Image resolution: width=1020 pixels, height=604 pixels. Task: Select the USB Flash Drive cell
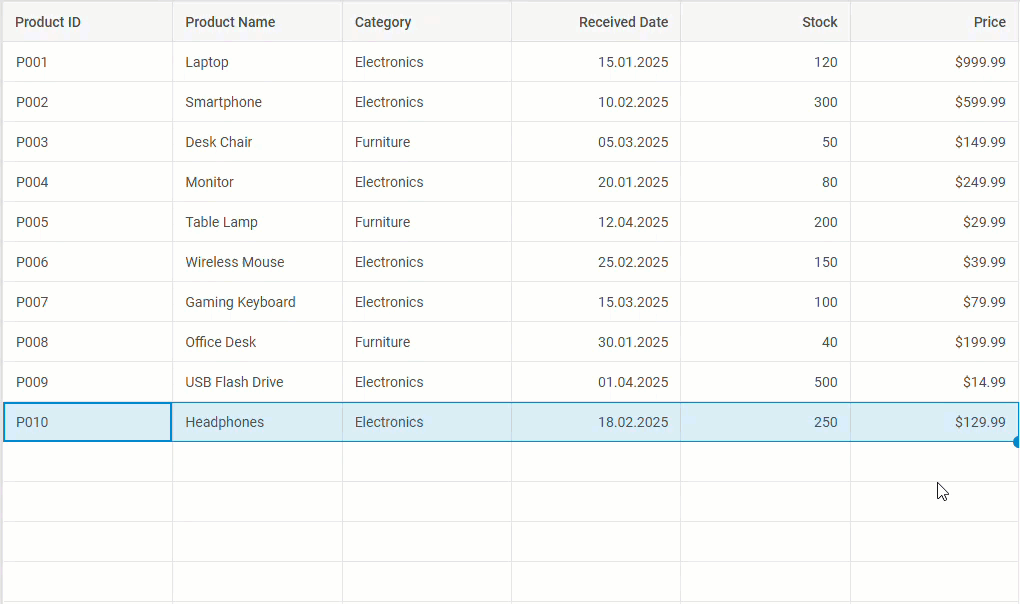258,382
